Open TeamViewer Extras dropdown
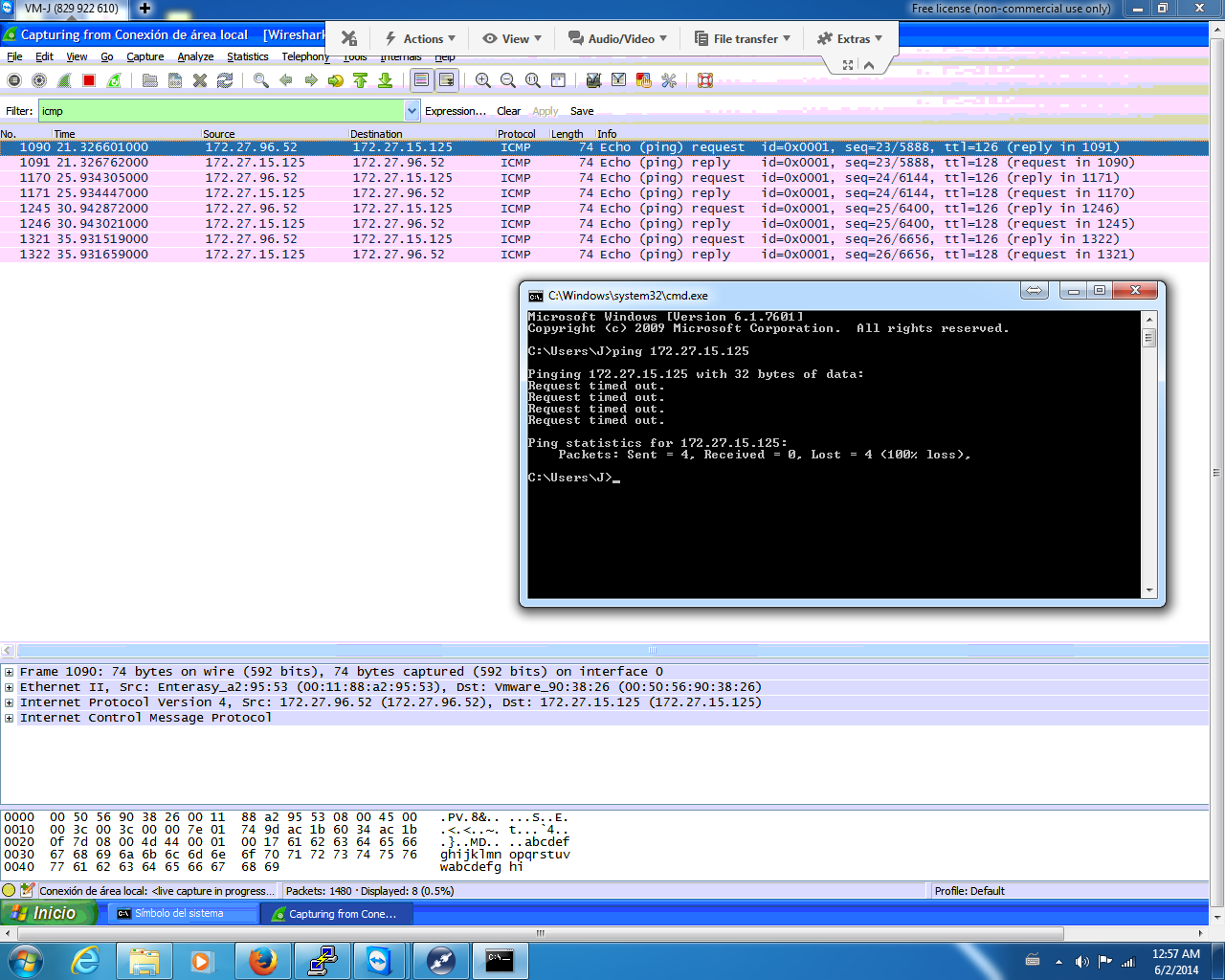Screen dimensions: 1225x980 [850, 39]
